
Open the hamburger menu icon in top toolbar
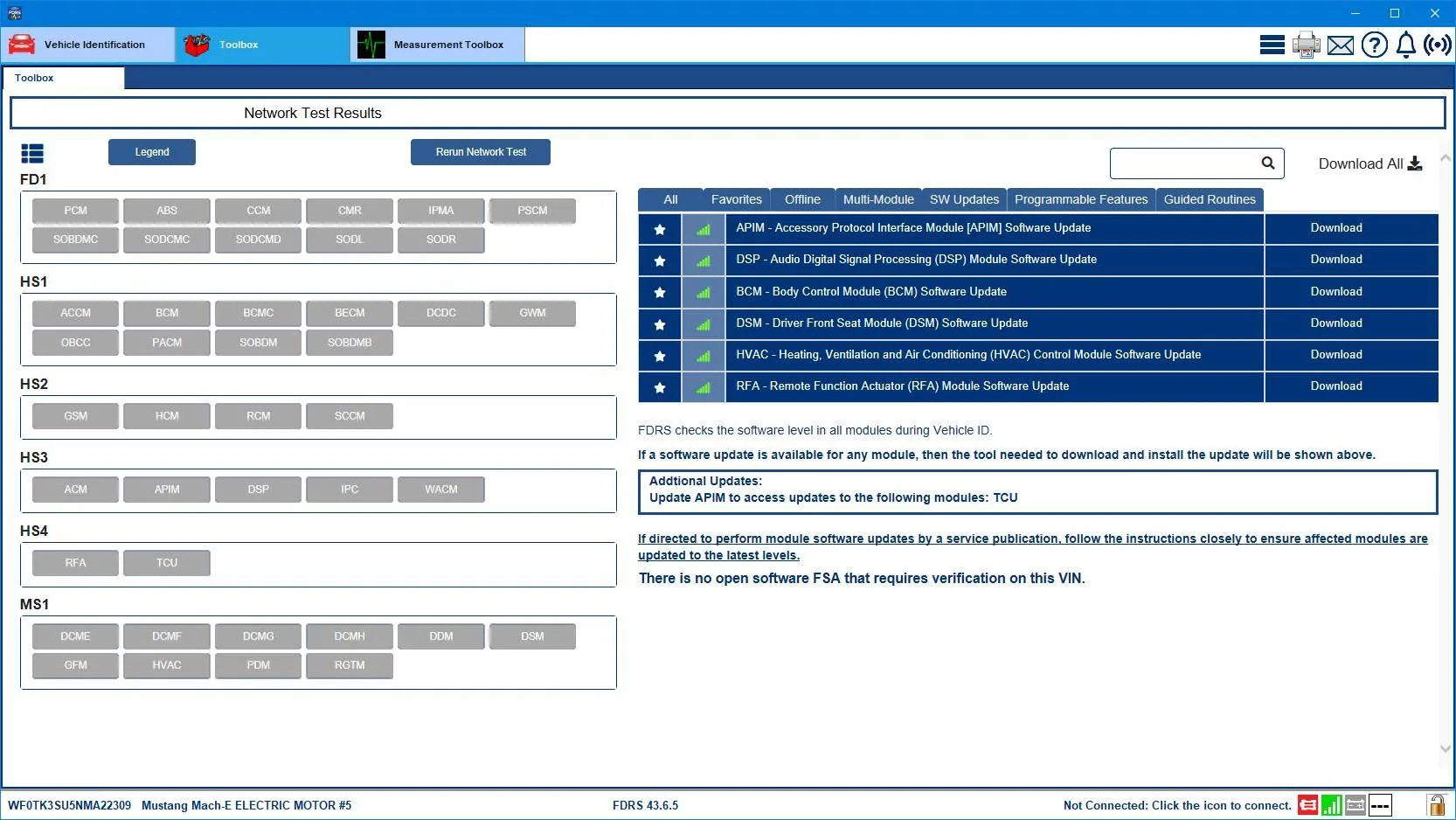1272,45
